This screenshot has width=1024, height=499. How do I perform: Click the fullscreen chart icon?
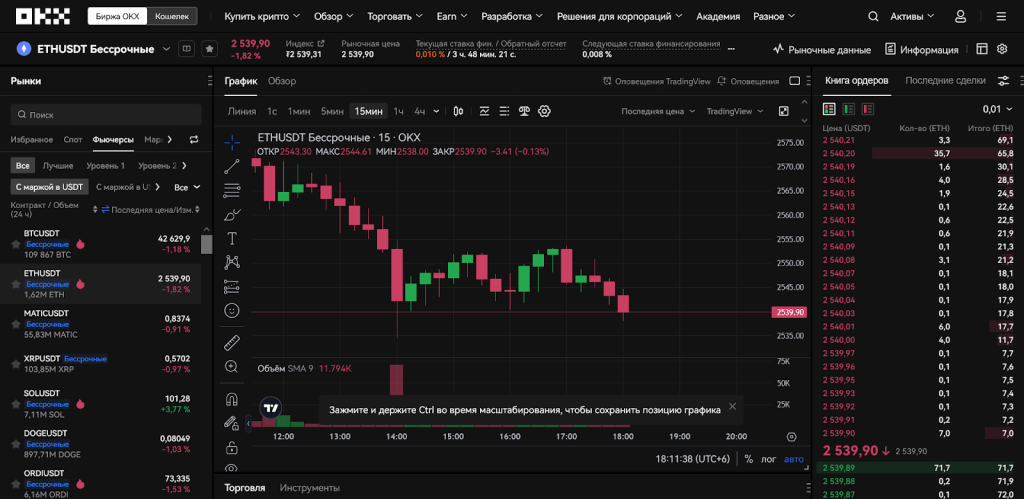[784, 111]
